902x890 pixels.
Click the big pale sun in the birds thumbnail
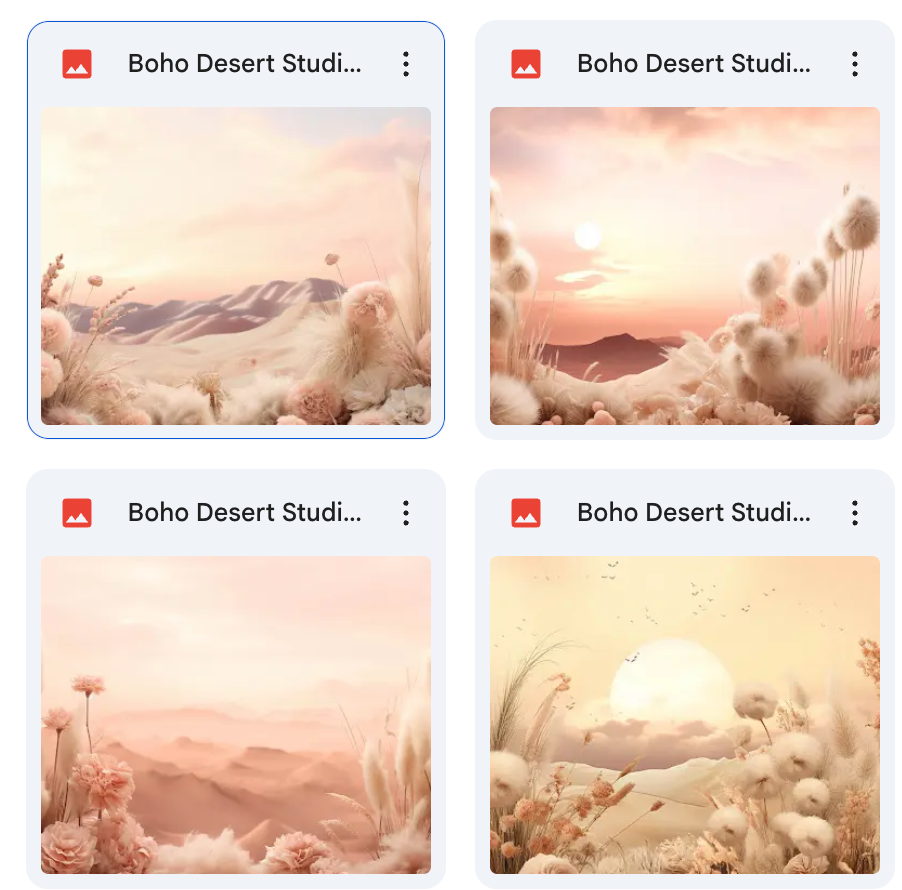click(x=672, y=679)
